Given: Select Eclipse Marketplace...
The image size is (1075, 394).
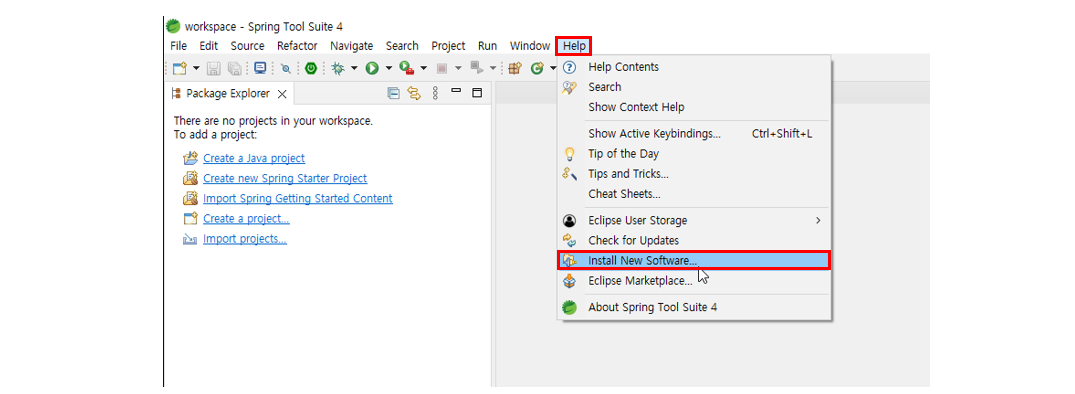Looking at the screenshot, I should coord(694,281).
